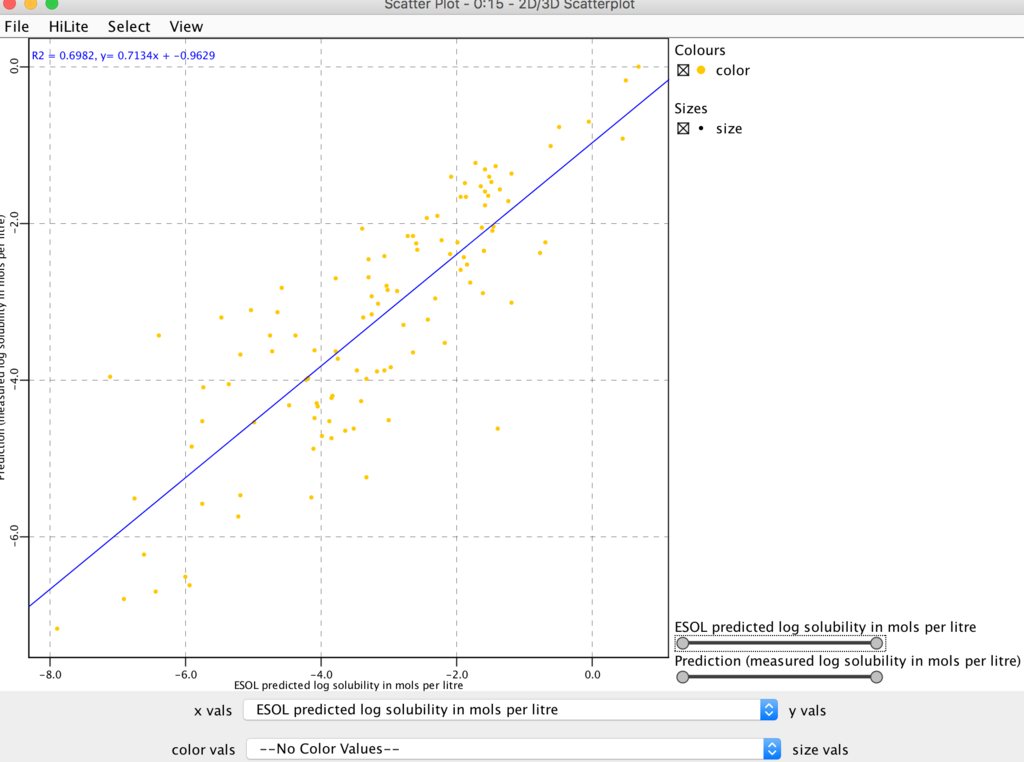The height and width of the screenshot is (762, 1024).
Task: Open the color vals dropdown
Action: pyautogui.click(x=511, y=749)
